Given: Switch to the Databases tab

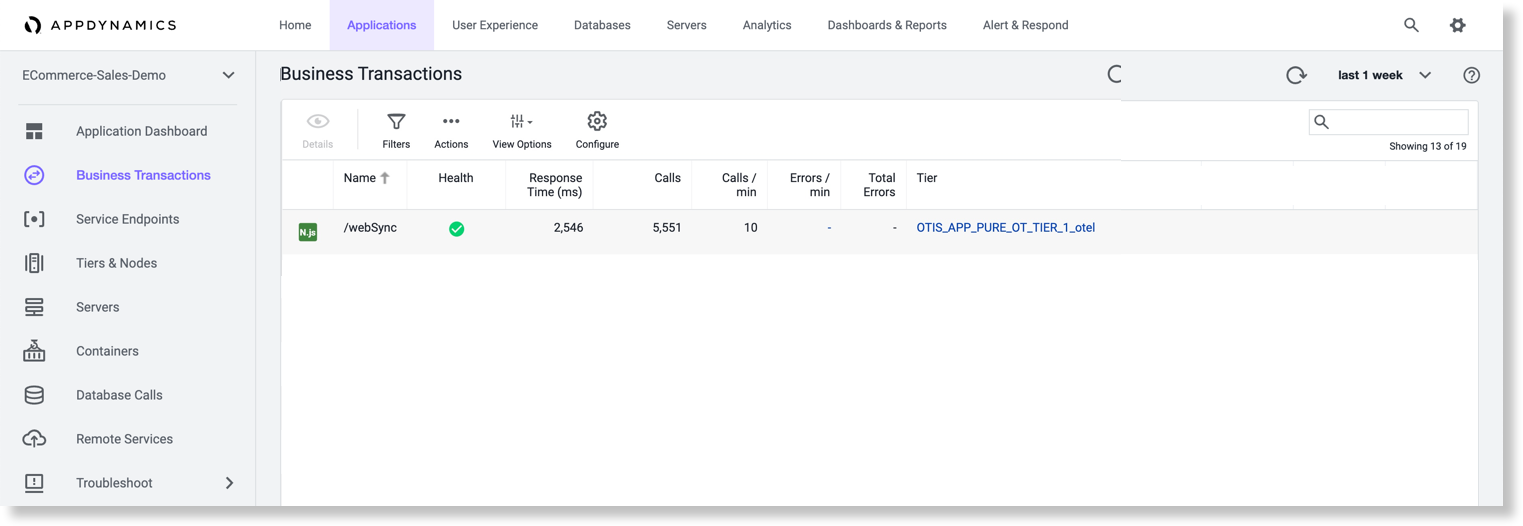Looking at the screenshot, I should click(x=602, y=25).
